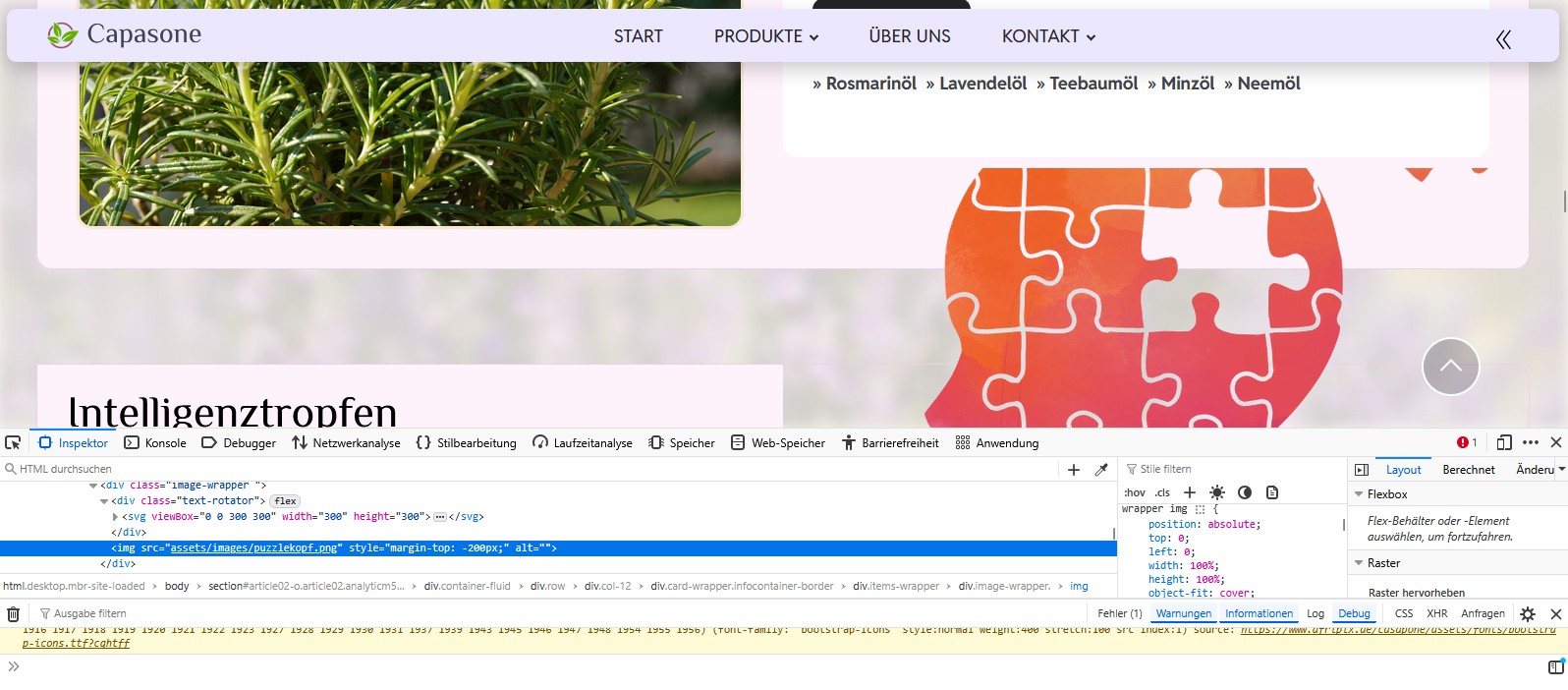The height and width of the screenshot is (690, 1568).
Task: Open the Laufzeitanalyse tab
Action: (x=583, y=443)
